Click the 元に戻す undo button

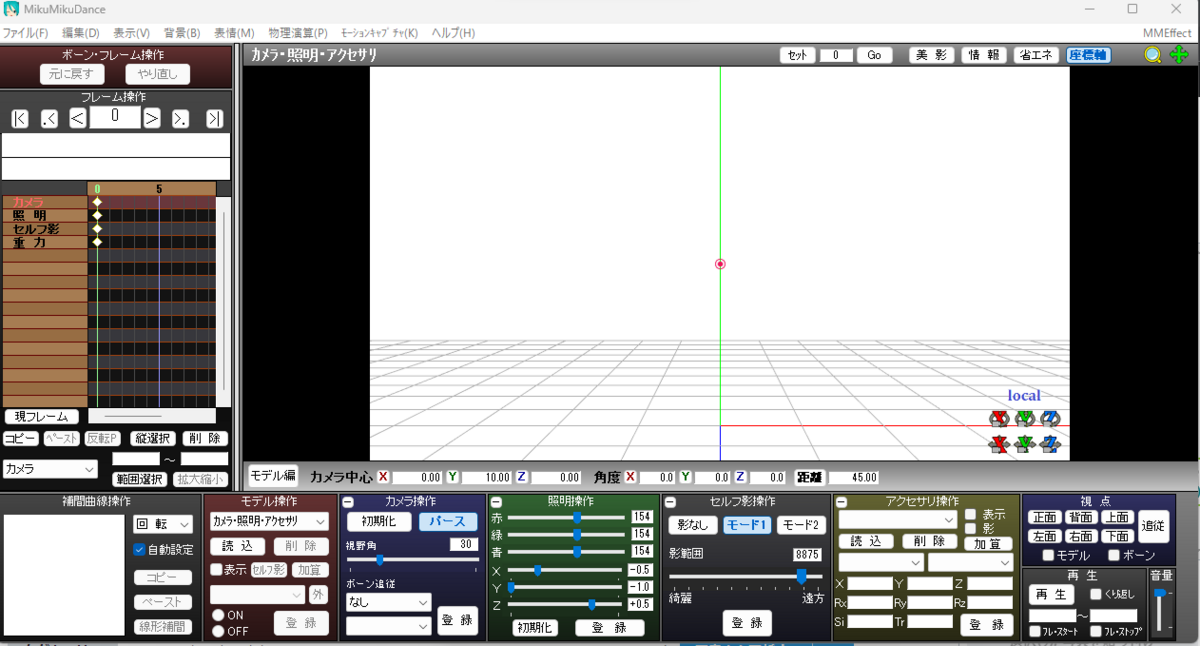(x=72, y=74)
